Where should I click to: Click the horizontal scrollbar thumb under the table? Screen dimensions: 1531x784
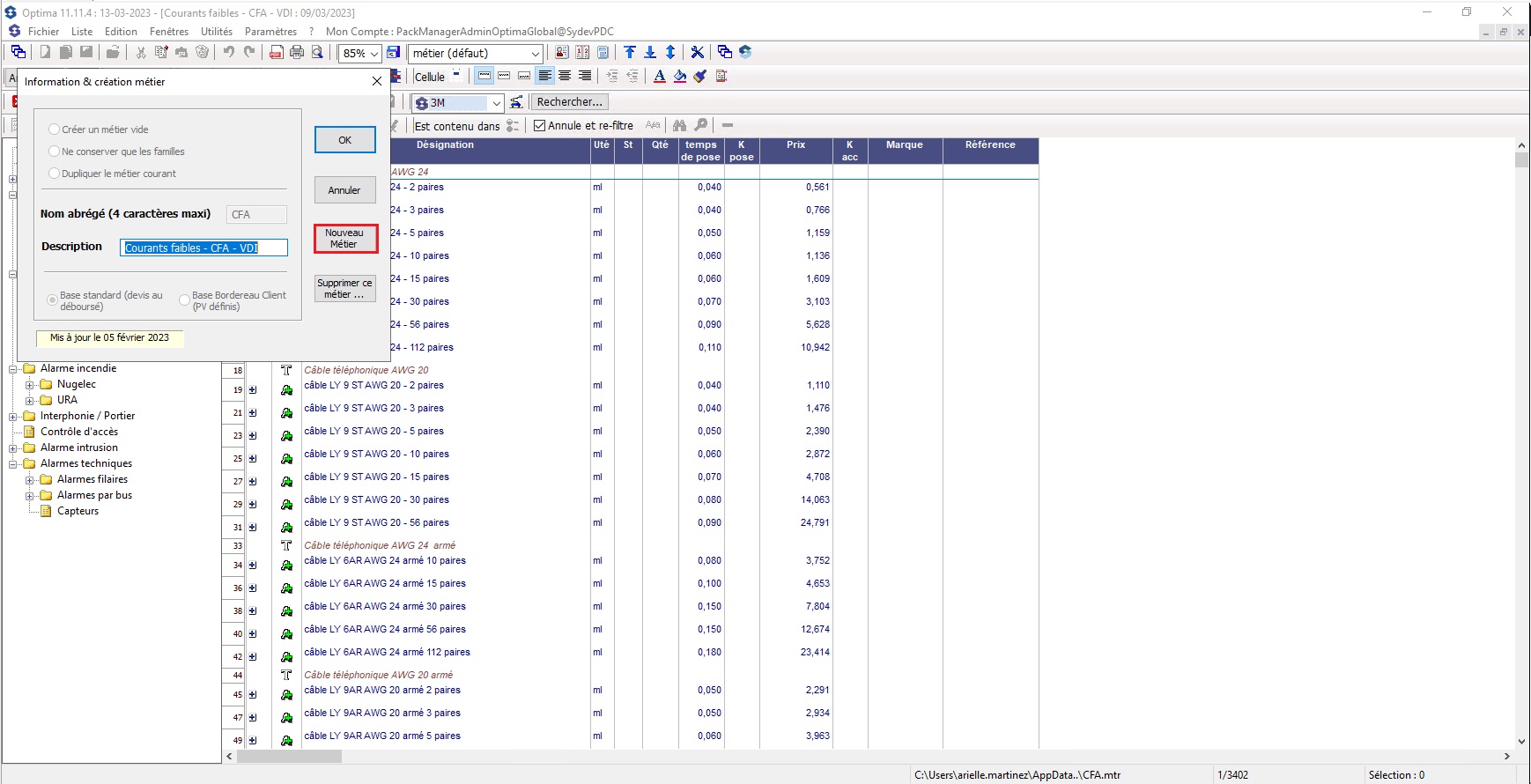[289, 756]
